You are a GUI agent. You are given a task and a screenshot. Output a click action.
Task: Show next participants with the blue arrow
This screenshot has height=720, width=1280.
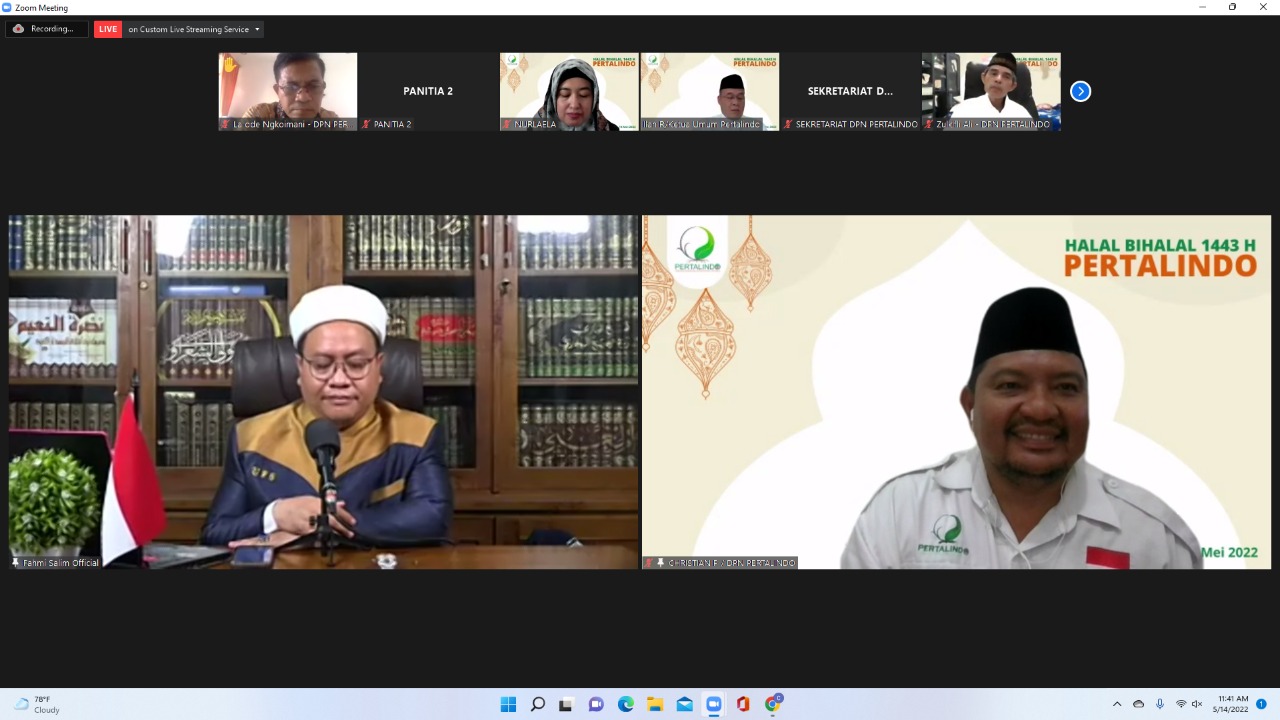1080,91
